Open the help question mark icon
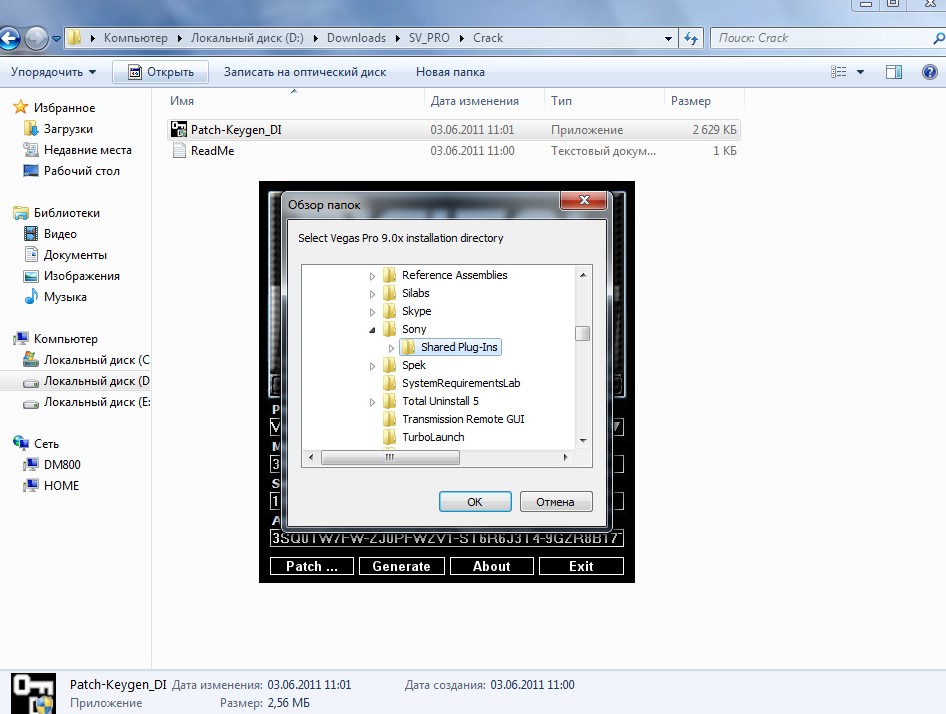The height and width of the screenshot is (714, 946). click(x=930, y=72)
